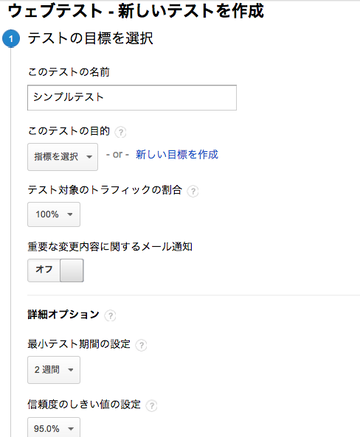Click help icon beside 最小テスト期間の設定
The width and height of the screenshot is (360, 437).
click(141, 345)
